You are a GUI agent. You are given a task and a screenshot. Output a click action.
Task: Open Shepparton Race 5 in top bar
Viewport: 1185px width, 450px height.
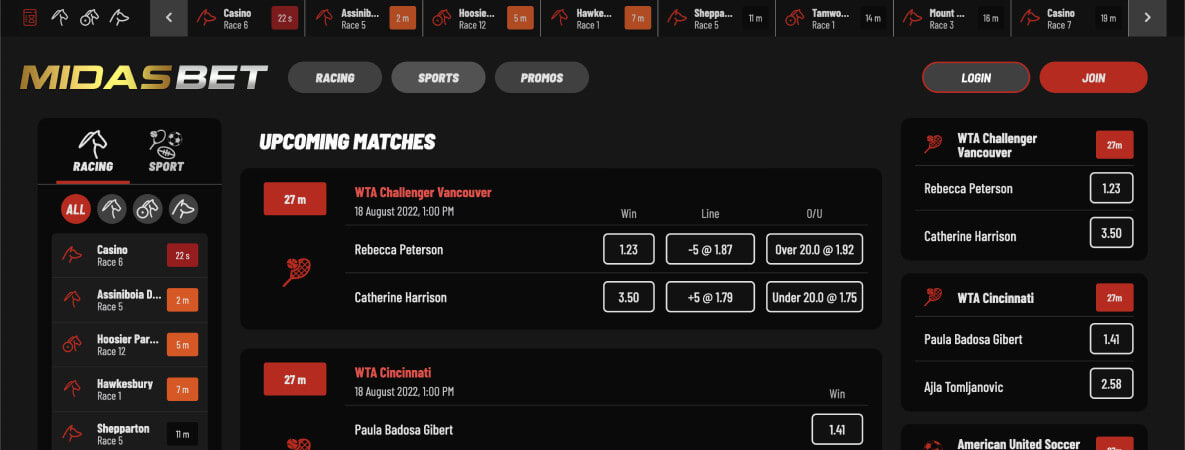(717, 18)
